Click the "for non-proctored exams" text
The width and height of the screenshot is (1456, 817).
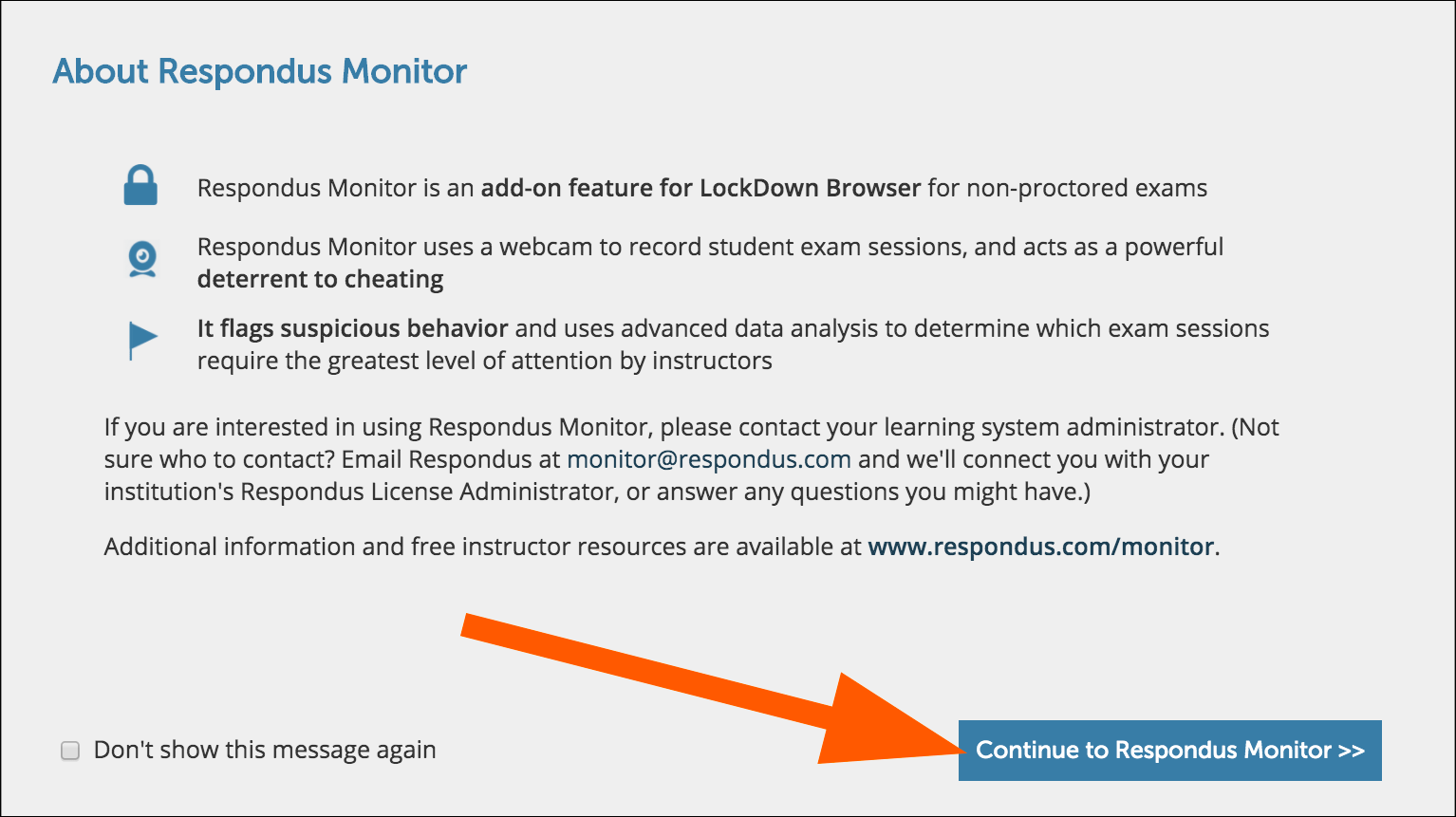tap(1067, 188)
